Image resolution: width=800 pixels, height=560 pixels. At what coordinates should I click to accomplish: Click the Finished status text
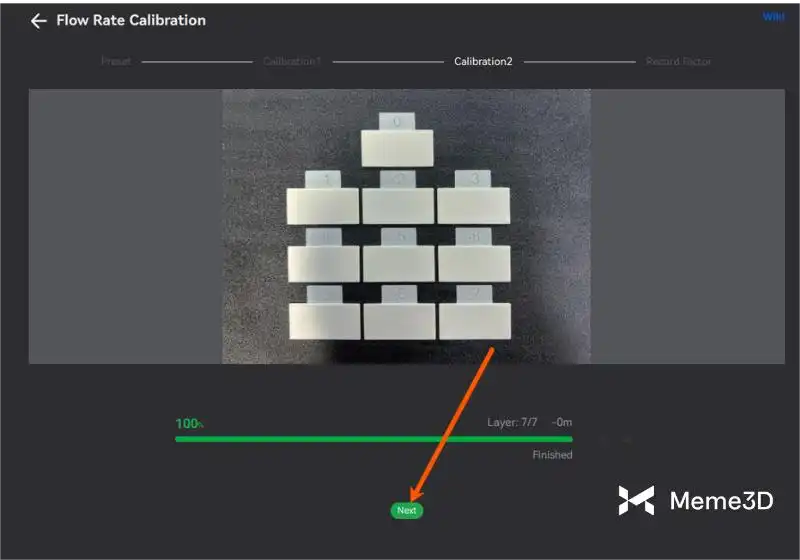(552, 455)
